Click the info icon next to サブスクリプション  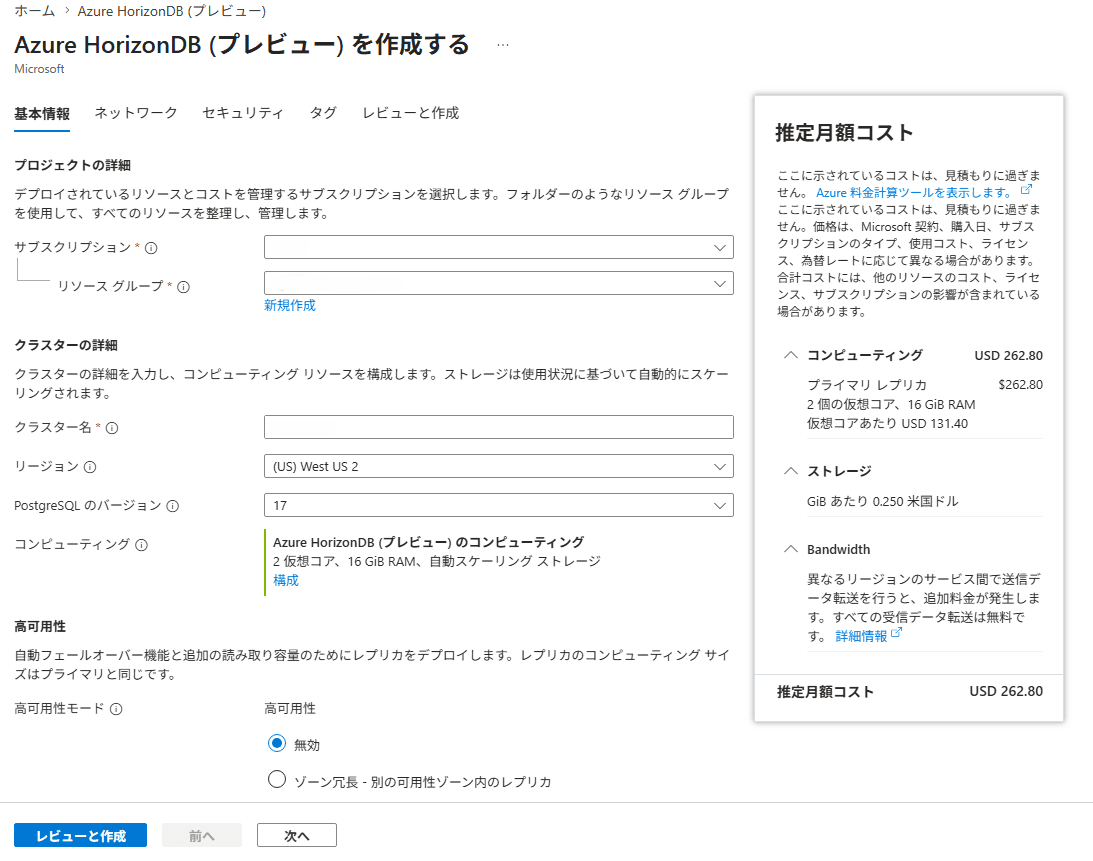click(151, 248)
